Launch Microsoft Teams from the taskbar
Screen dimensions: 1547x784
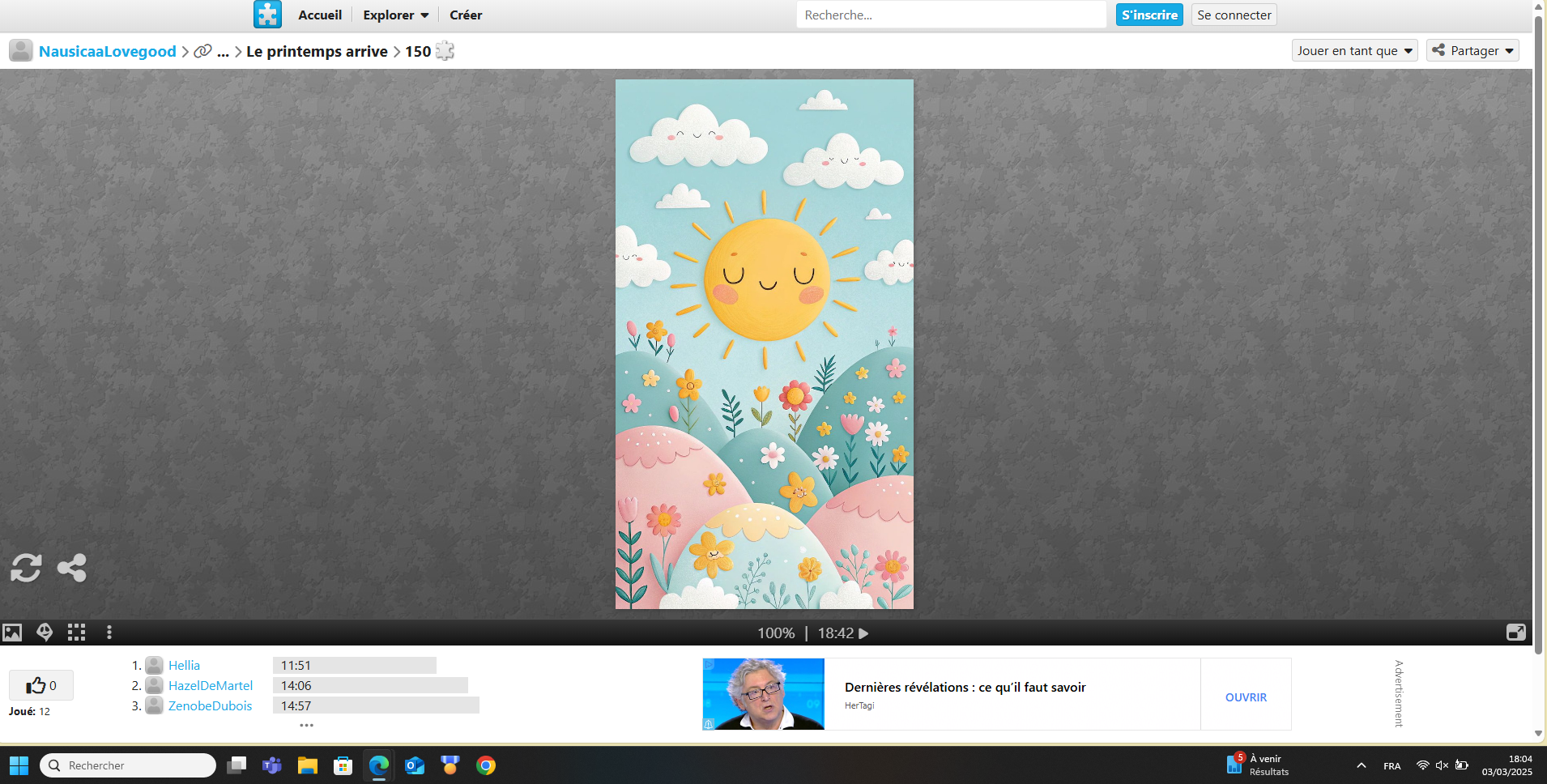tap(272, 765)
